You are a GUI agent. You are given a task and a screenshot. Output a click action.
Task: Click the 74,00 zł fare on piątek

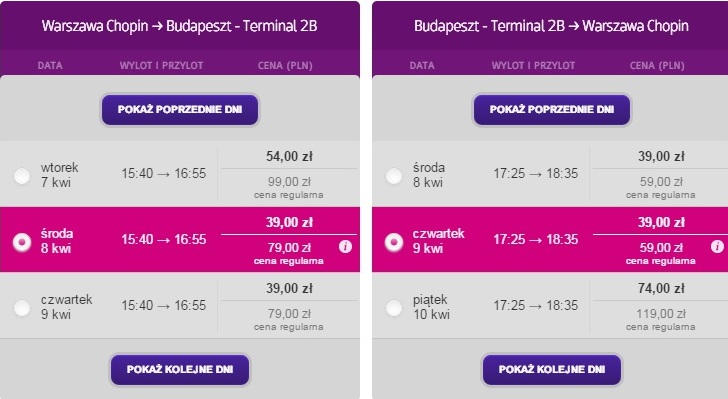[x=661, y=288]
